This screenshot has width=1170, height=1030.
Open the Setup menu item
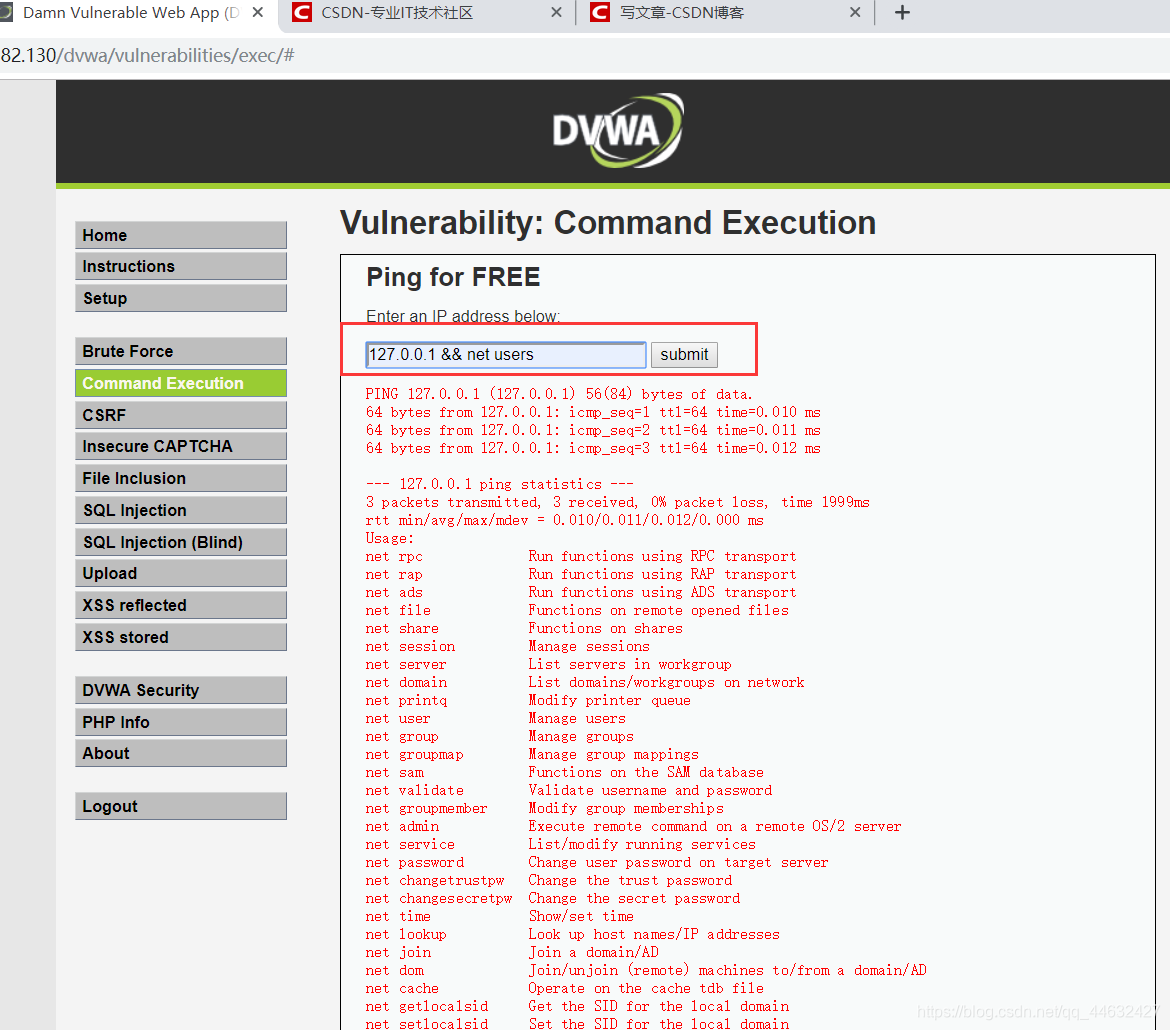tap(181, 299)
